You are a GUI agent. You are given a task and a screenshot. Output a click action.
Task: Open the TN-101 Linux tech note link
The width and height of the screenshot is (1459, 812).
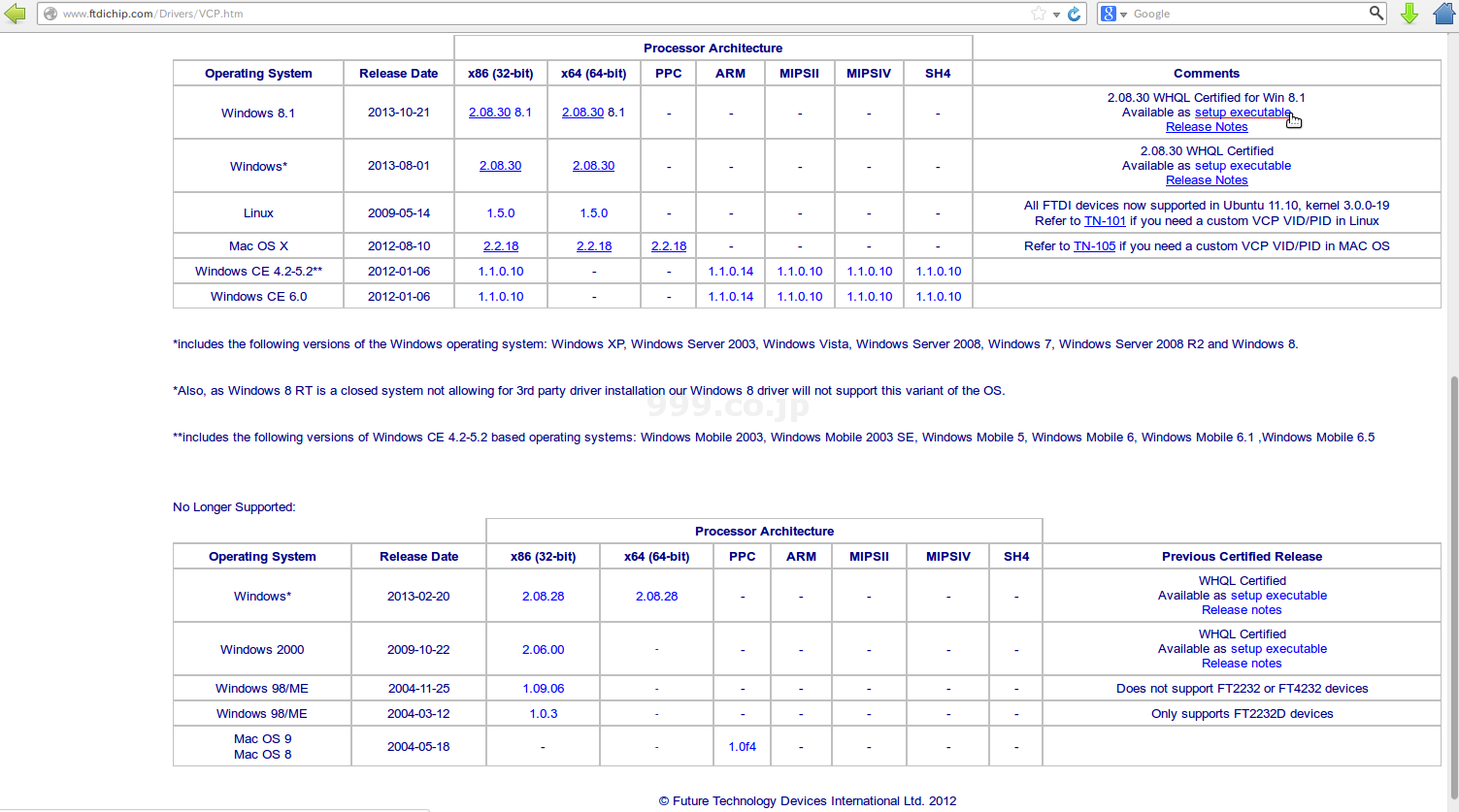click(1105, 221)
